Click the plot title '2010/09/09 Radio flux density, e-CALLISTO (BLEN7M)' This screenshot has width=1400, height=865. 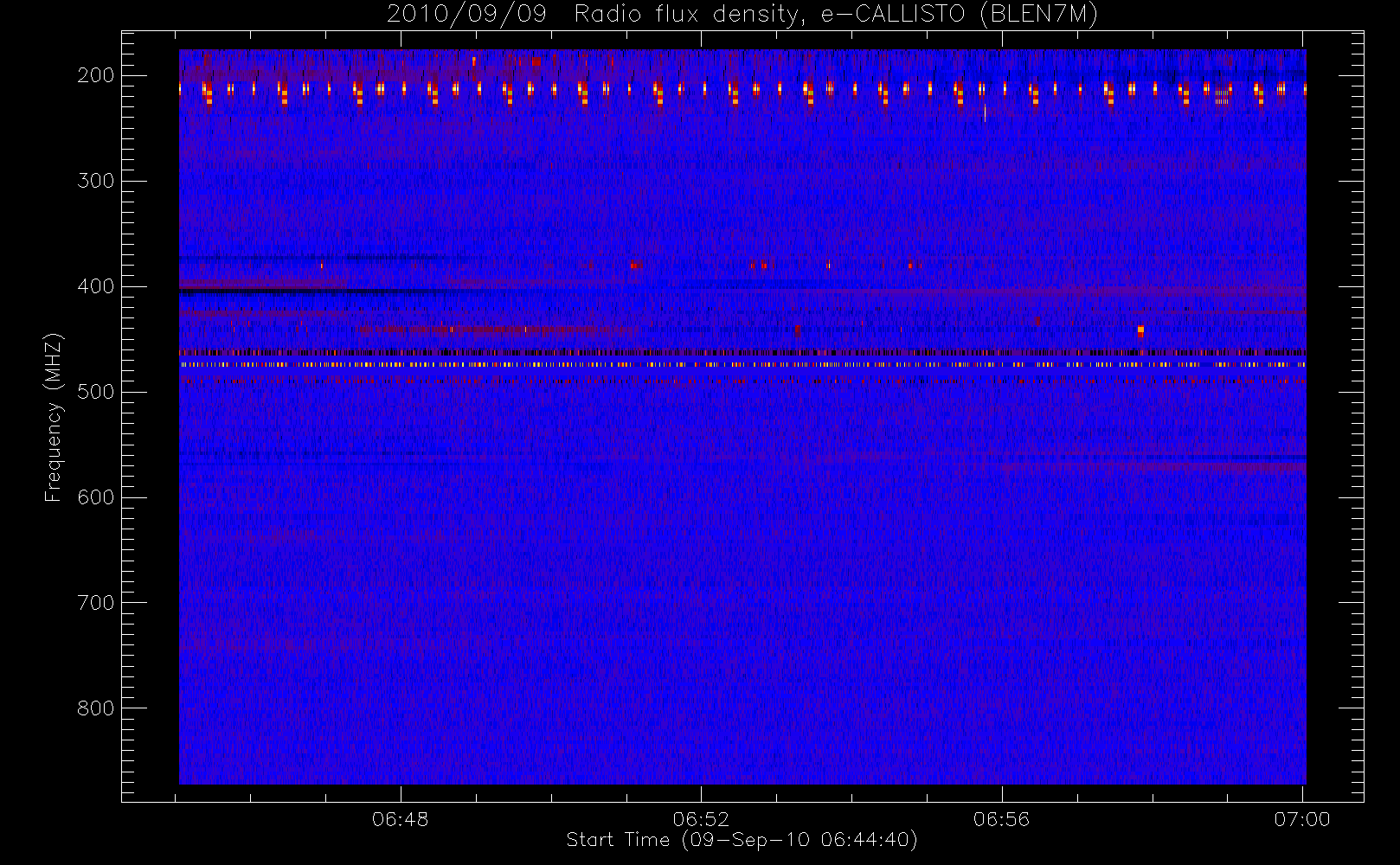(x=742, y=15)
